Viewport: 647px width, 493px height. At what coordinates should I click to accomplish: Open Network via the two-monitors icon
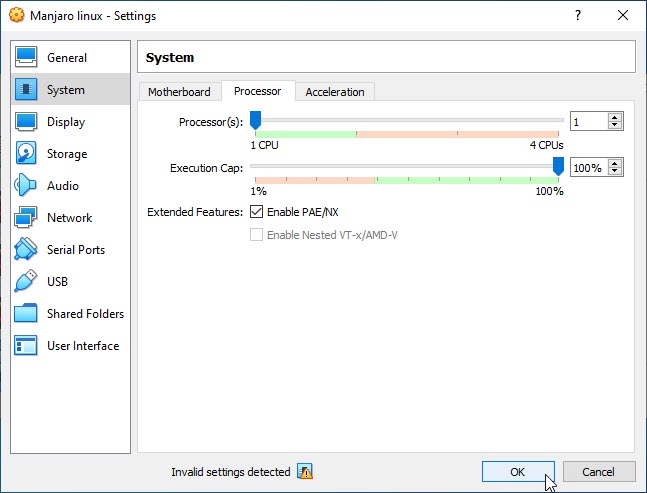26,217
